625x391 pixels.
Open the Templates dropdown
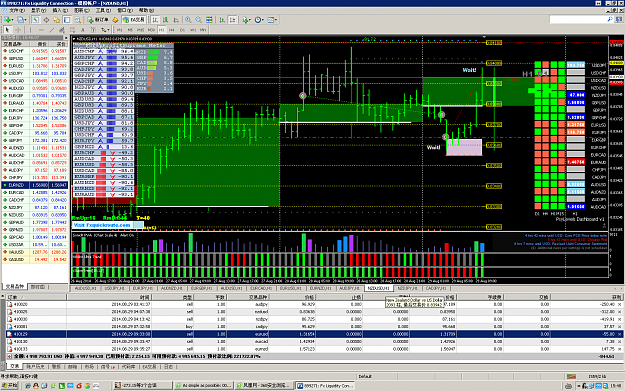[x=272, y=20]
